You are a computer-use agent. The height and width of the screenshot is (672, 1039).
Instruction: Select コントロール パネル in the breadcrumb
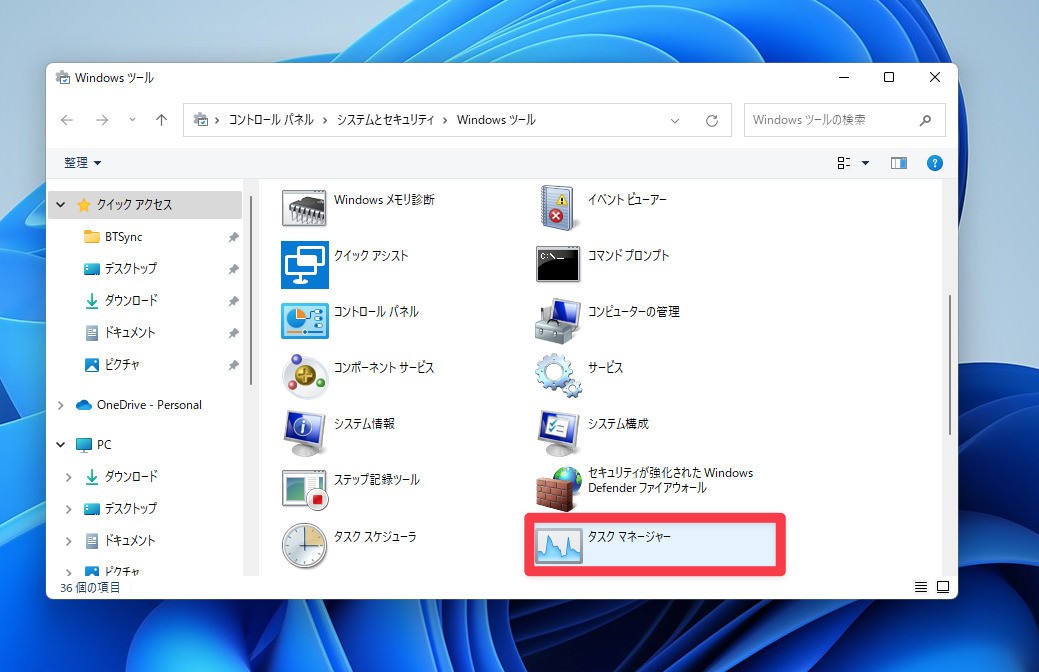click(x=271, y=120)
